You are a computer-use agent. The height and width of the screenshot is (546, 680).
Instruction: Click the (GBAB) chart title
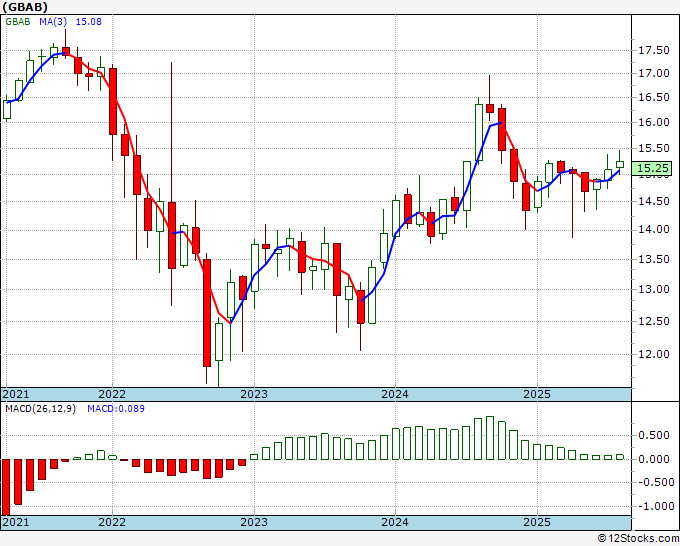(25, 7)
